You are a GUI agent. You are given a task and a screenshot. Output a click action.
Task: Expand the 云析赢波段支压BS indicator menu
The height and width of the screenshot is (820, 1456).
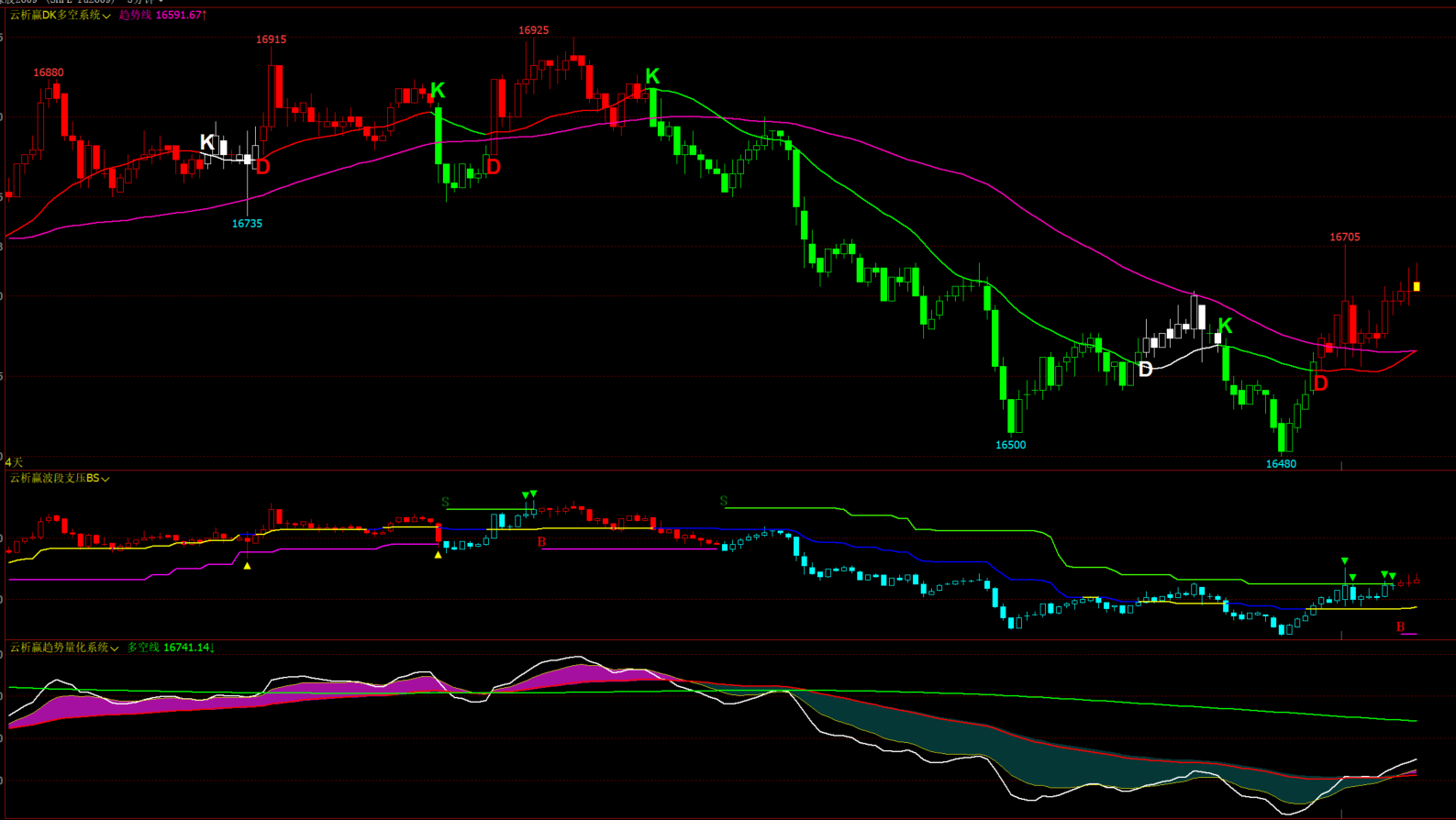coord(106,479)
